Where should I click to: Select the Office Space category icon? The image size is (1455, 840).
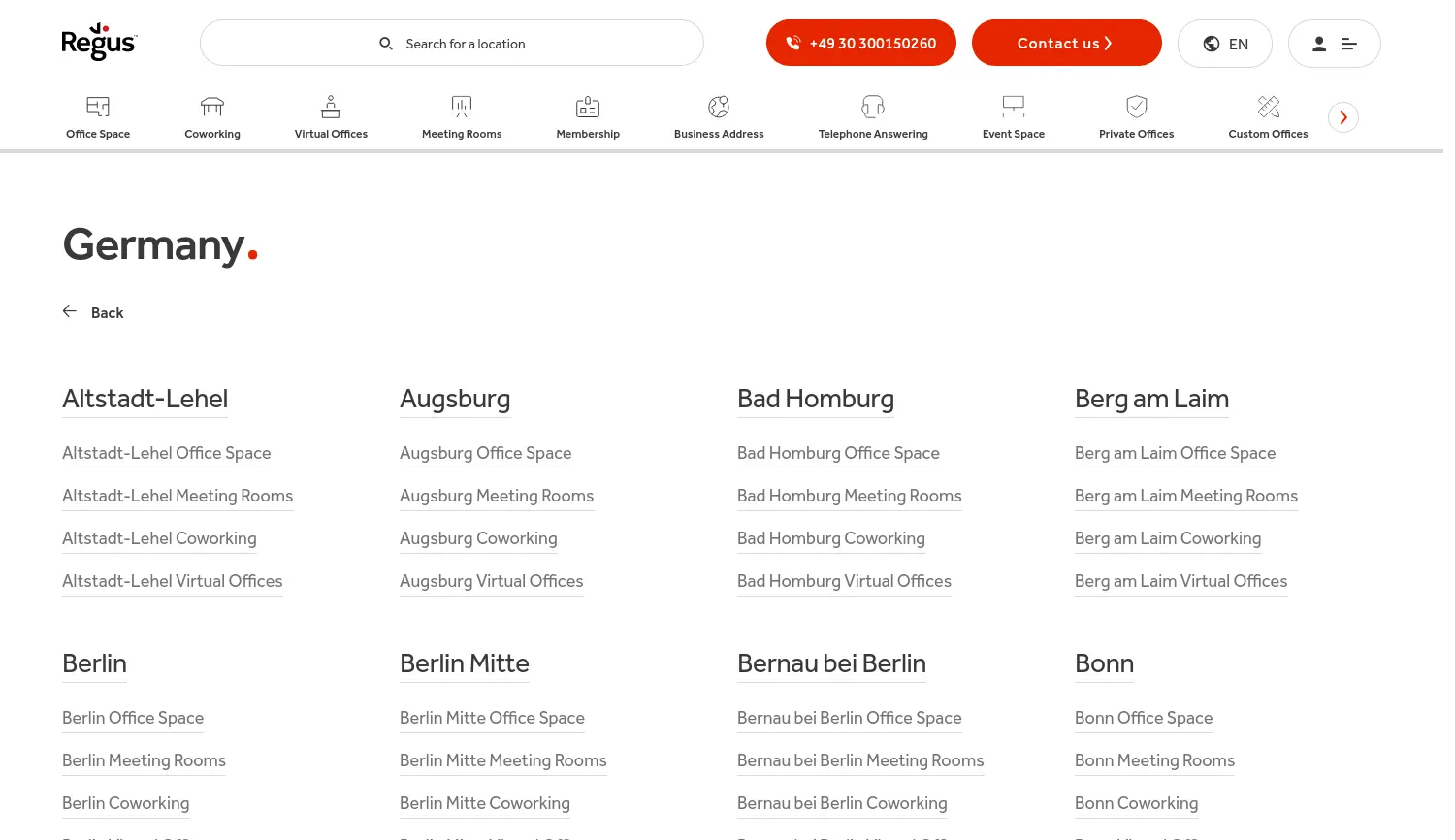tap(98, 107)
